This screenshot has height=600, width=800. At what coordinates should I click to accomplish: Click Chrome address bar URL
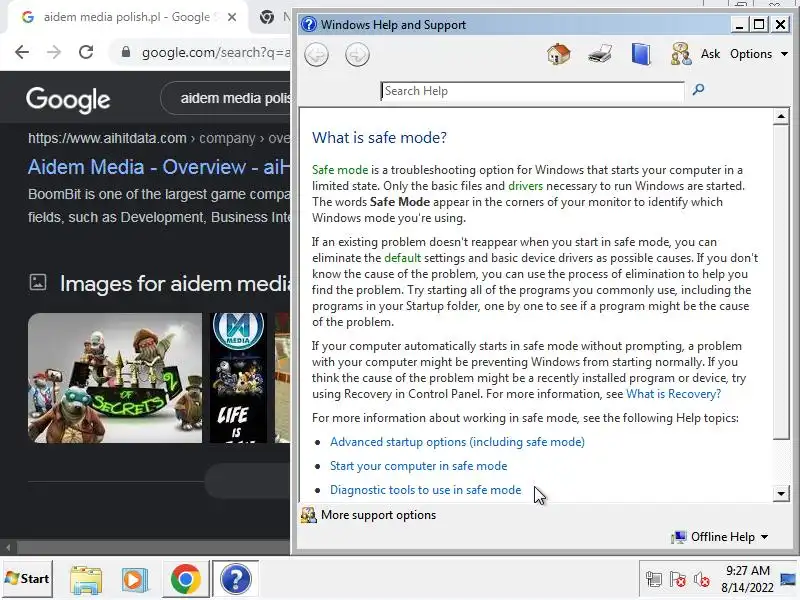point(216,53)
